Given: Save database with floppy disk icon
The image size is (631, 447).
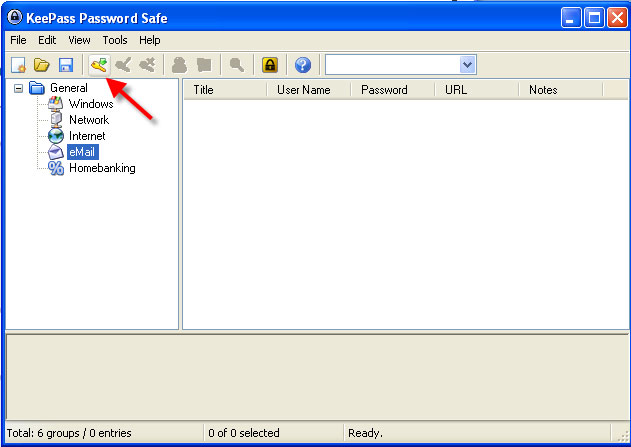Looking at the screenshot, I should click(66, 65).
